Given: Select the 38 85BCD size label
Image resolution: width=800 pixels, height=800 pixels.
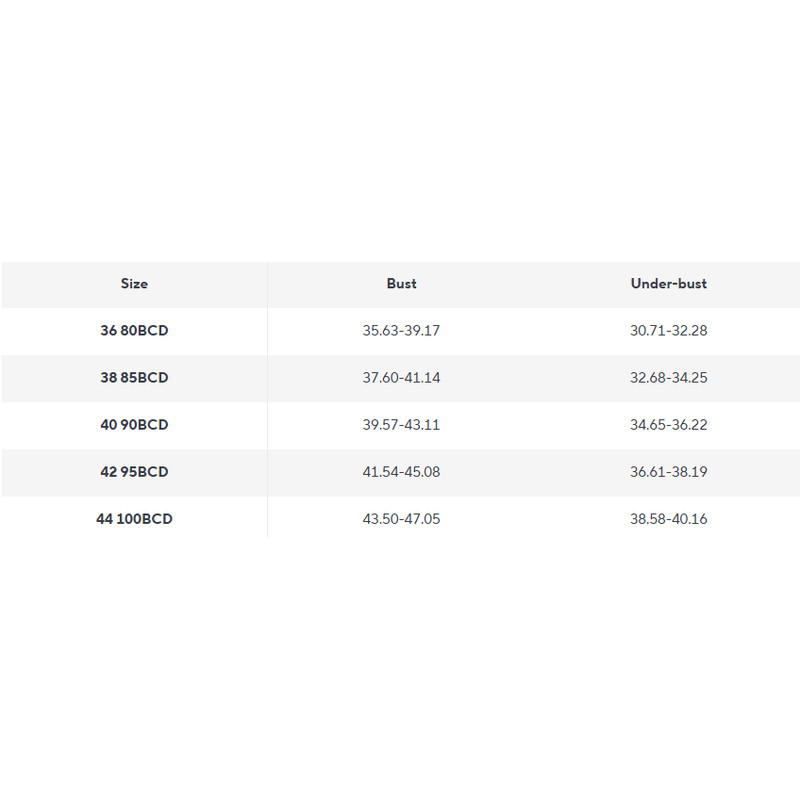Looking at the screenshot, I should pyautogui.click(x=134, y=378).
